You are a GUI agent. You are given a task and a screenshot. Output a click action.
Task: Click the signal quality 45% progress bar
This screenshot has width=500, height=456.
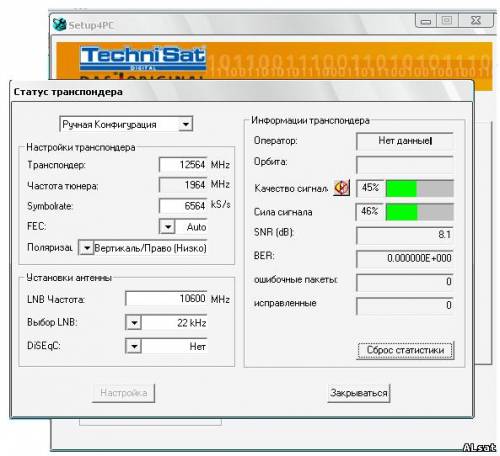tap(419, 188)
